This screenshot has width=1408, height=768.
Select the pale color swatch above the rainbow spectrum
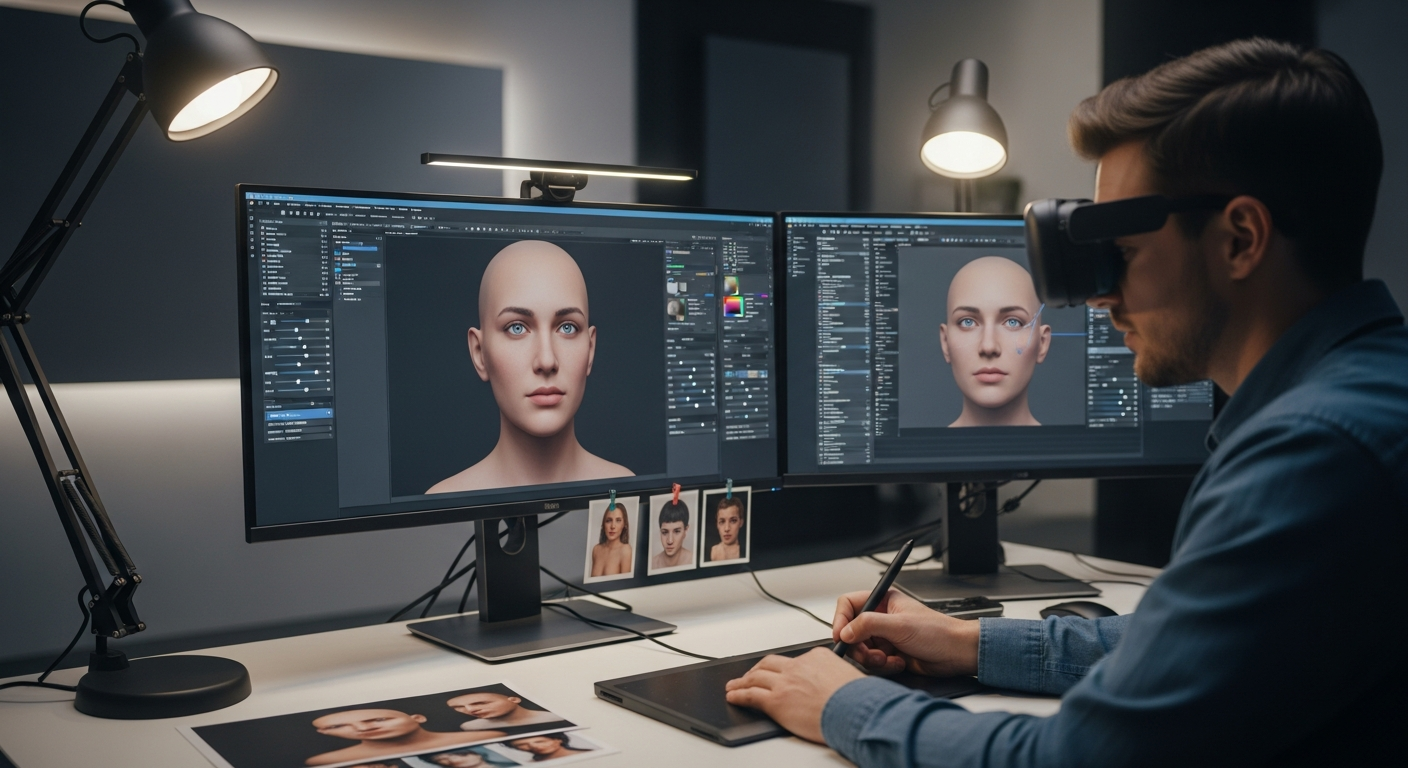click(731, 285)
